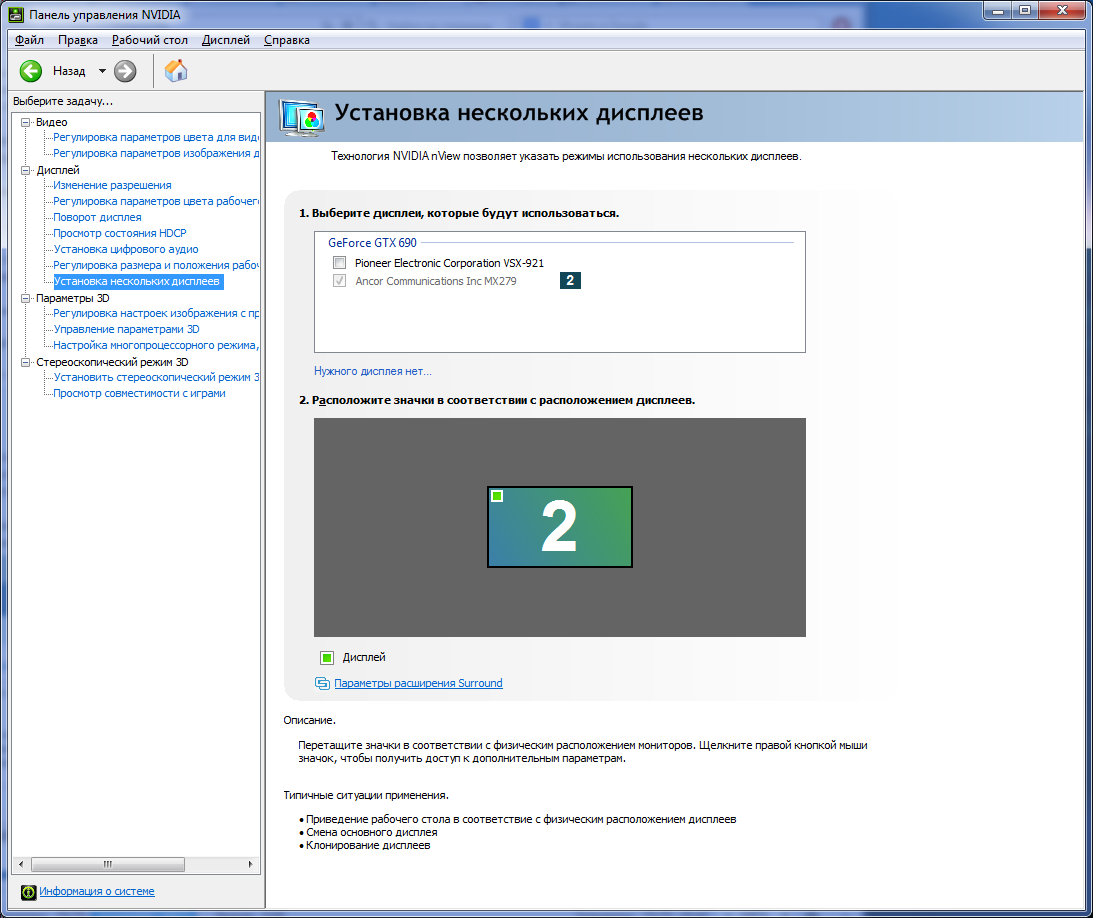Open the Параметры расширения Surround link
This screenshot has height=918, width=1093.
tap(418, 683)
